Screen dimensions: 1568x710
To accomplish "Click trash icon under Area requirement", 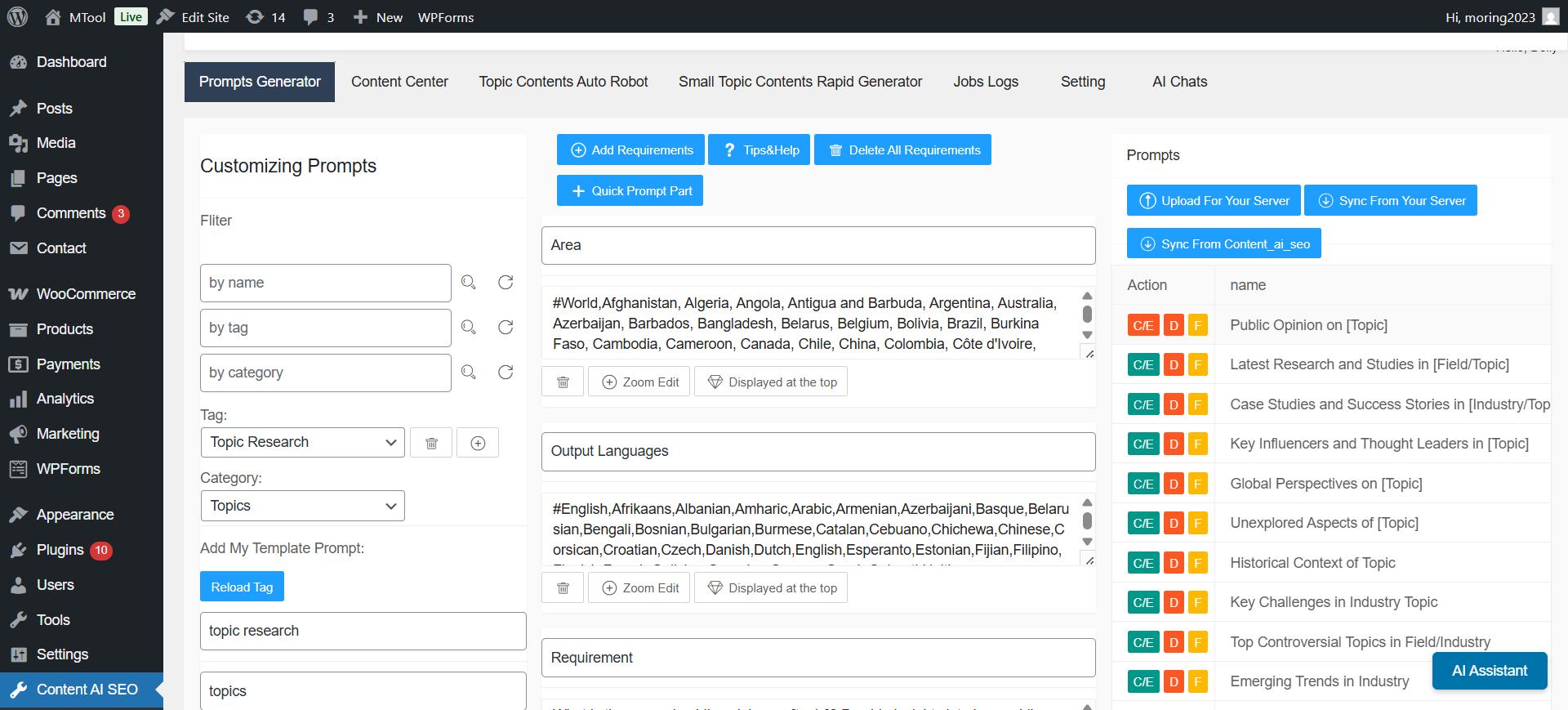I will (563, 382).
